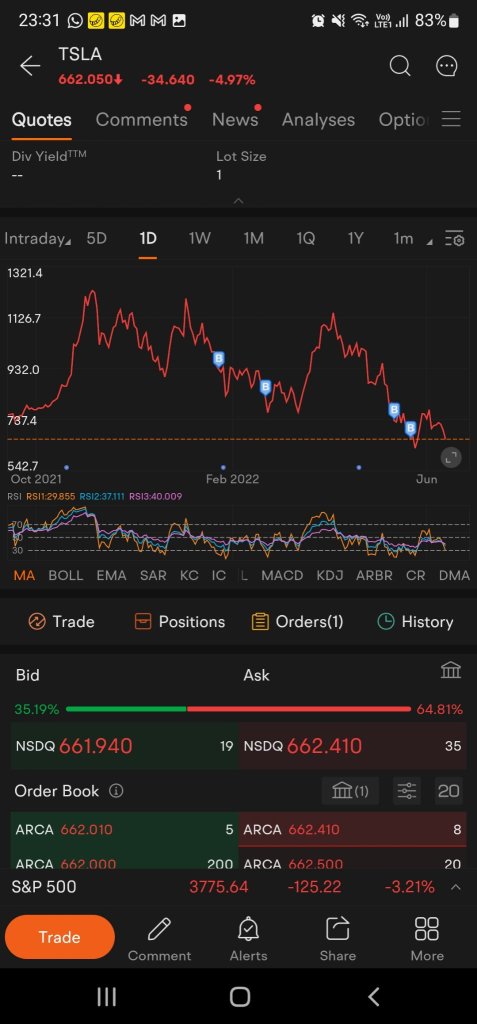Image resolution: width=477 pixels, height=1024 pixels.
Task: Enable the SAR indicator
Action: pos(153,575)
